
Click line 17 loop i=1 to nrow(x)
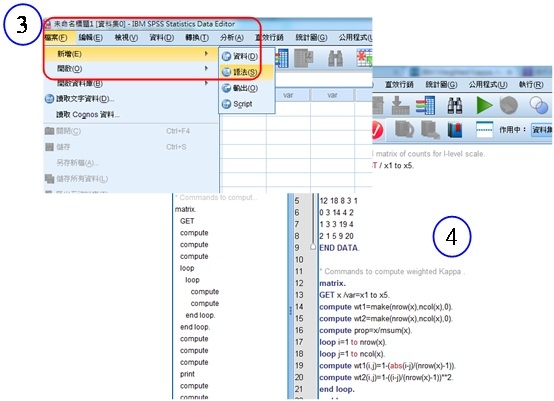(353, 342)
